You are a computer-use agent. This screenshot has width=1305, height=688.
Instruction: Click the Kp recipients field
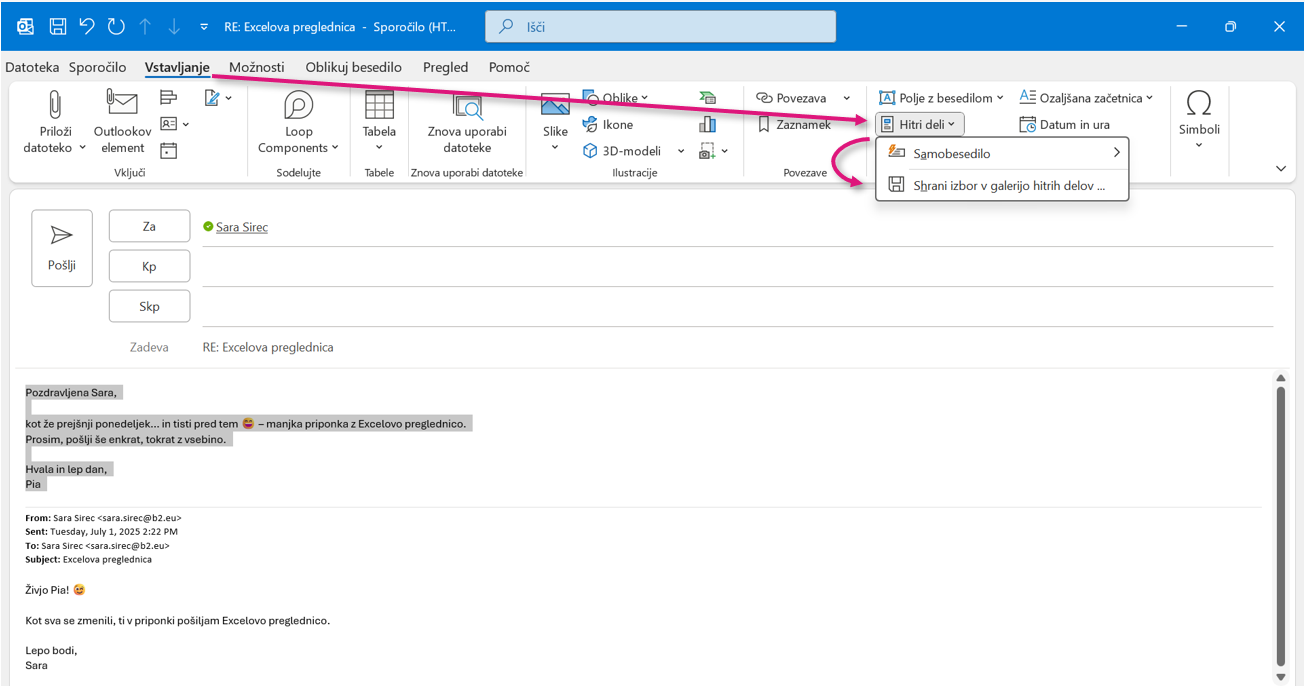(737, 267)
